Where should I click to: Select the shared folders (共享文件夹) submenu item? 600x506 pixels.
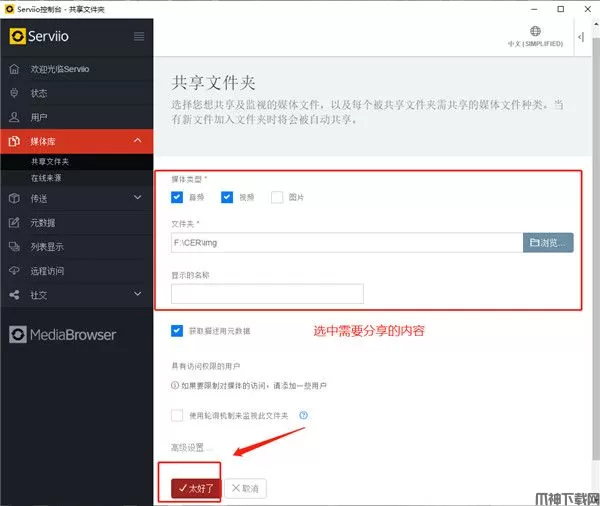(x=77, y=162)
